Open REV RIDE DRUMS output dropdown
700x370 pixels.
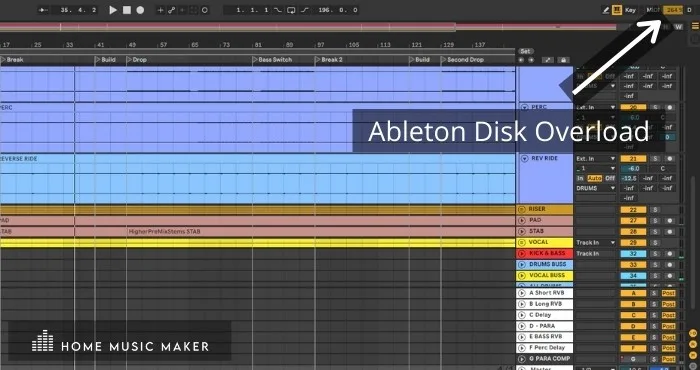pos(596,188)
